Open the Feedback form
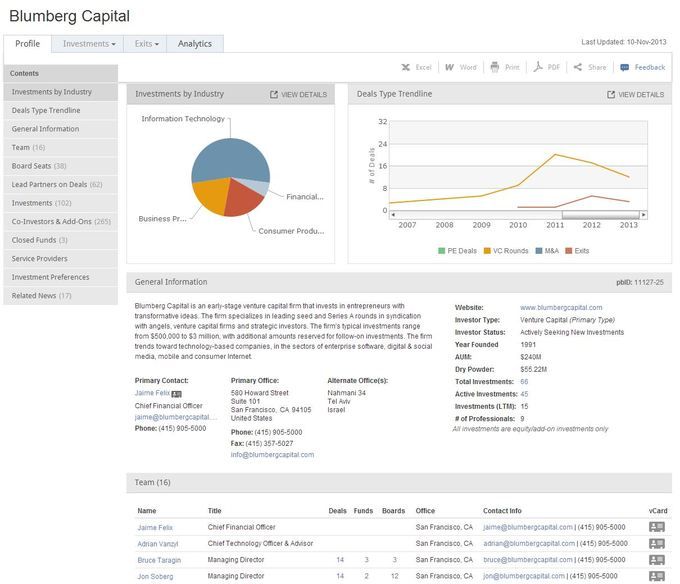 point(642,67)
